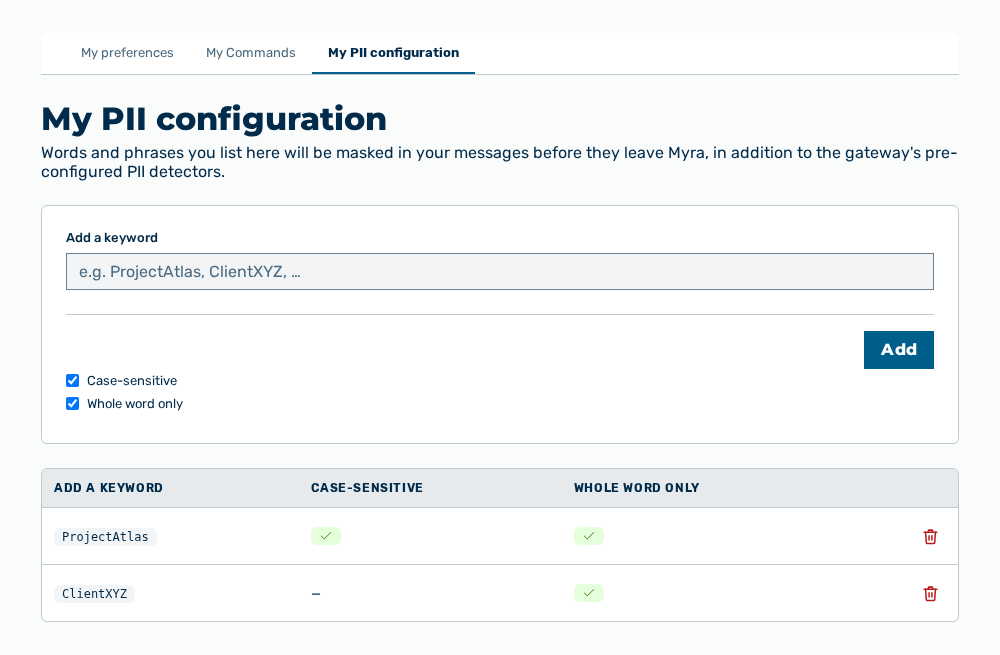Switch to the My preferences tab
Screen dimensions: 1000x655
[127, 53]
